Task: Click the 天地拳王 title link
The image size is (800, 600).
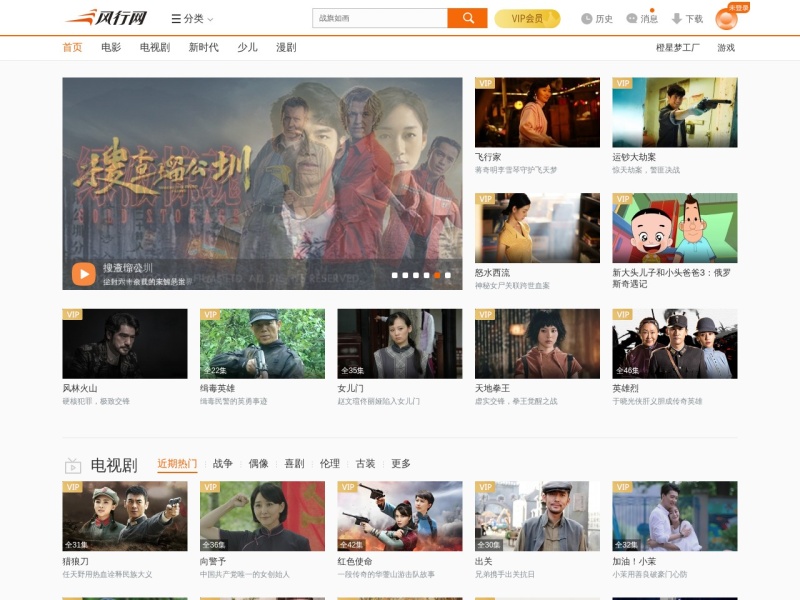Action: pyautogui.click(x=492, y=388)
